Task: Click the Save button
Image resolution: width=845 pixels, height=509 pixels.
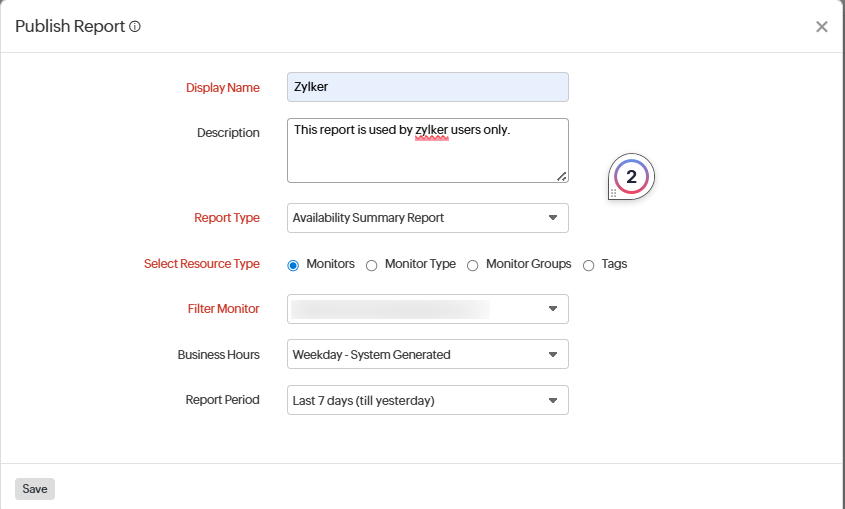Action: [x=35, y=489]
